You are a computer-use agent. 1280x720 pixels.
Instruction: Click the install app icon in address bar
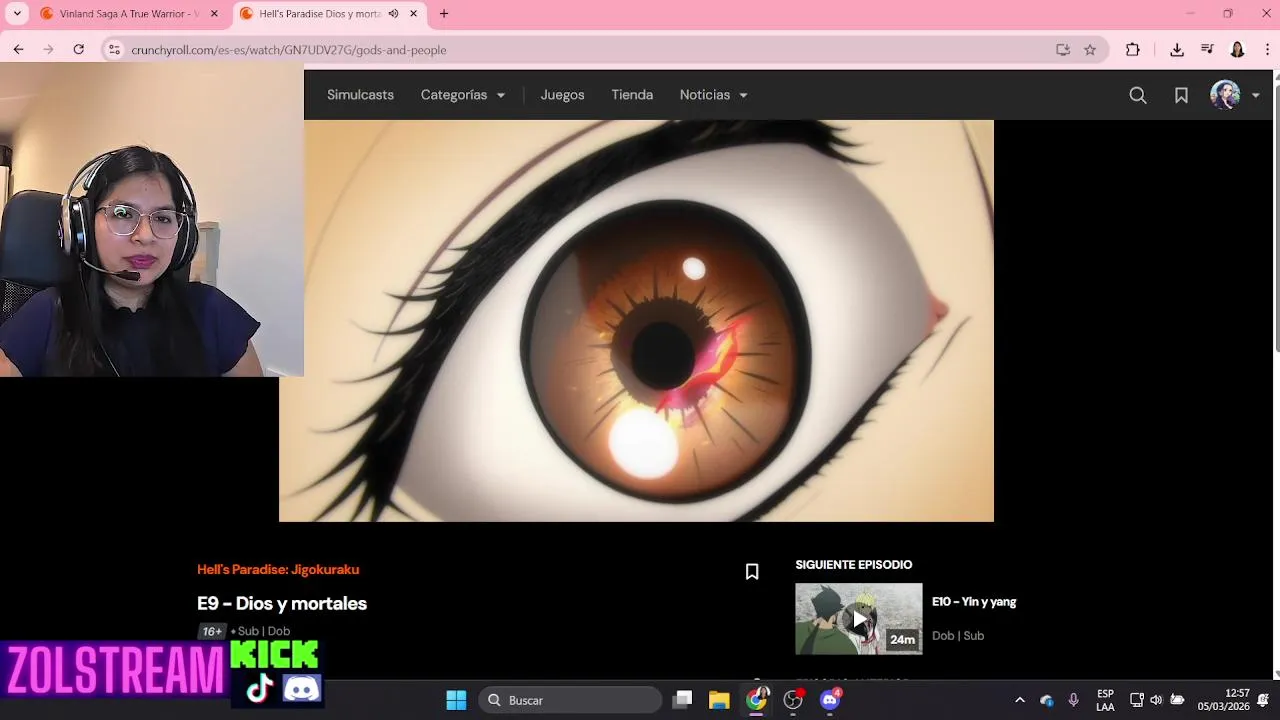(1063, 49)
